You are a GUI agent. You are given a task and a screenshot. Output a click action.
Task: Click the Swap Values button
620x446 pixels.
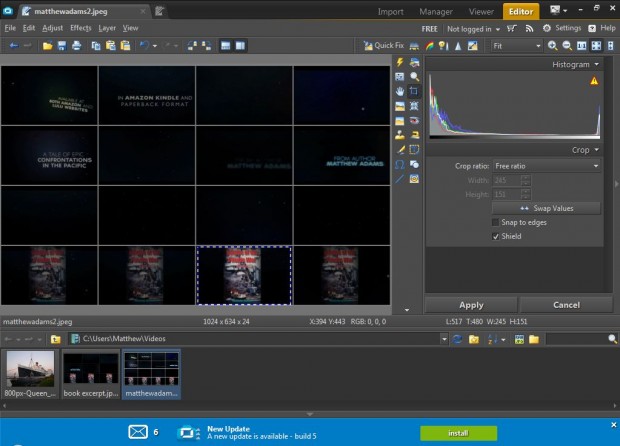click(546, 208)
